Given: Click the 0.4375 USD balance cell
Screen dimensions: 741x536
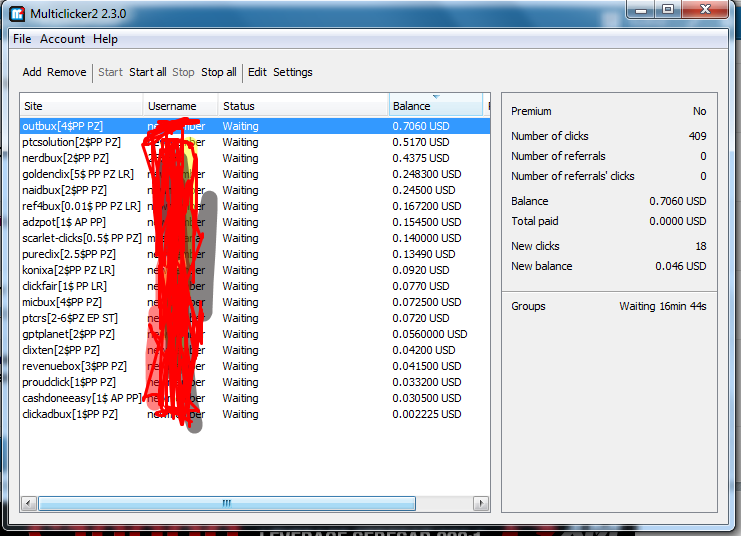Looking at the screenshot, I should [x=421, y=158].
